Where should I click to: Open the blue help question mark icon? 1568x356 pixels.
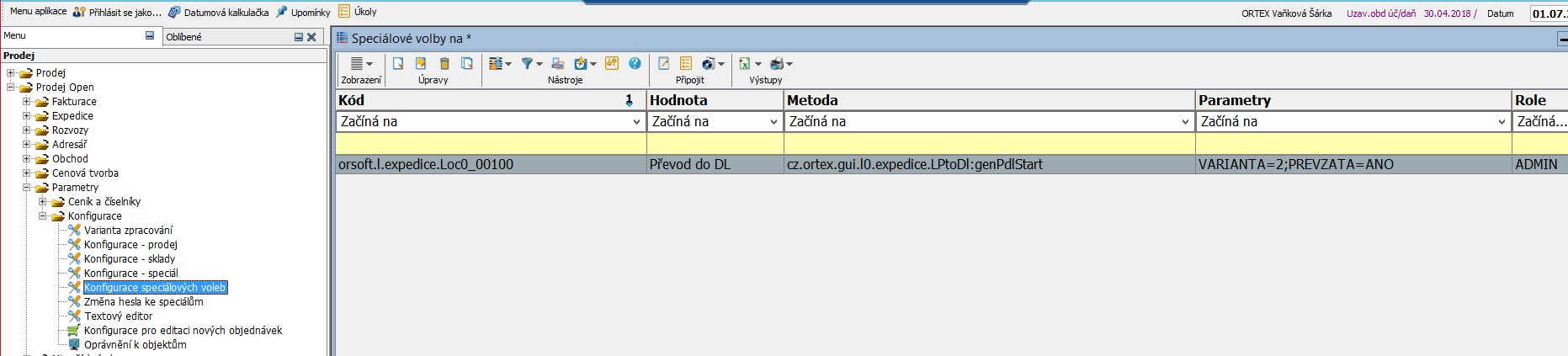click(x=635, y=64)
